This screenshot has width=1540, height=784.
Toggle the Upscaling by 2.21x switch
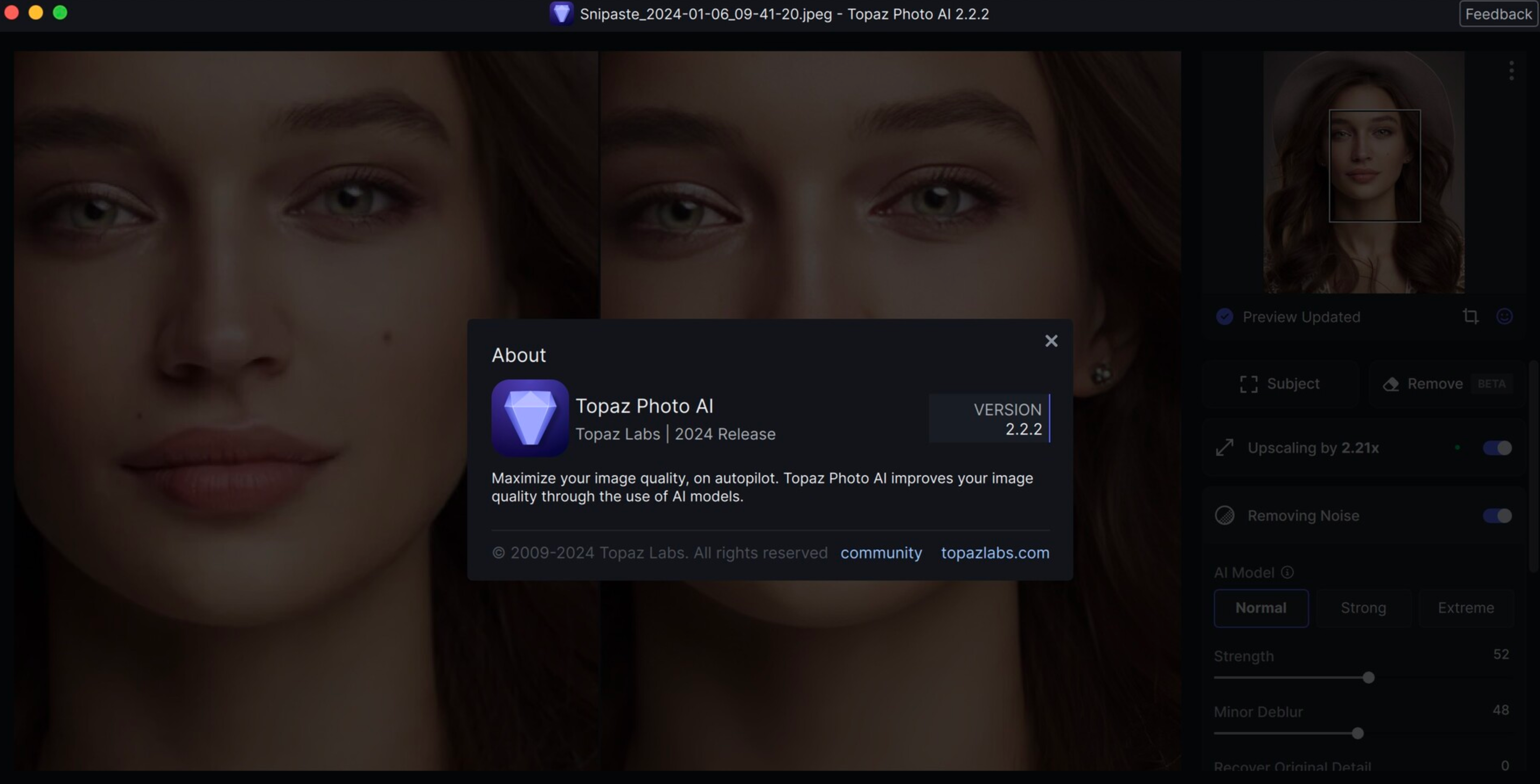point(1497,448)
